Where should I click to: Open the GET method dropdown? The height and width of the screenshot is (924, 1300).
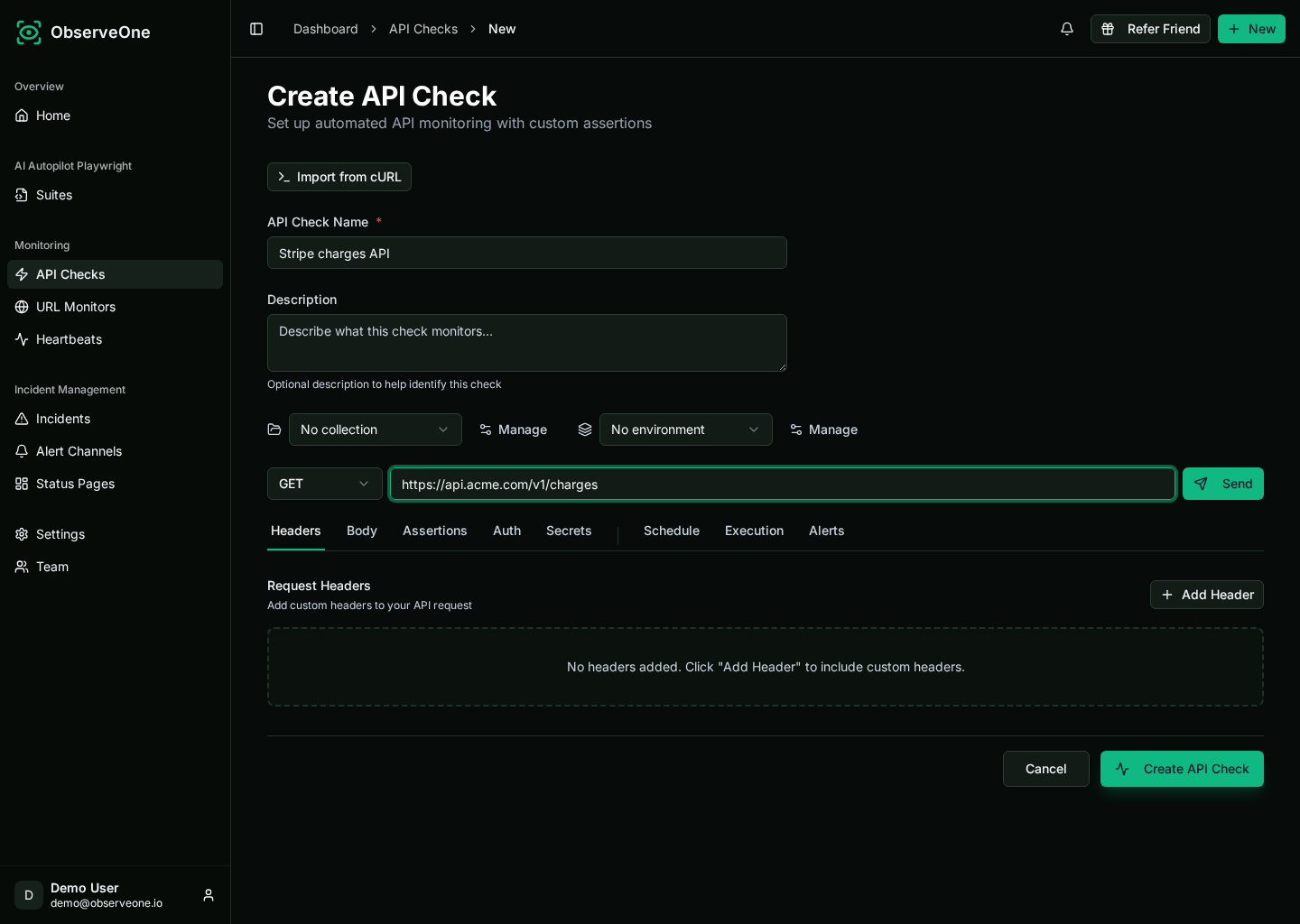click(x=325, y=484)
